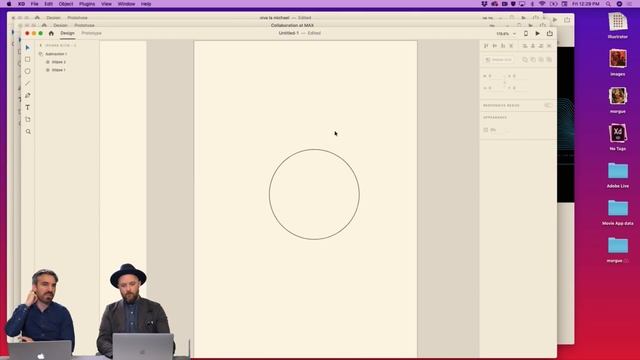The width and height of the screenshot is (640, 360).
Task: Open the No Tags XD file
Action: [618, 137]
